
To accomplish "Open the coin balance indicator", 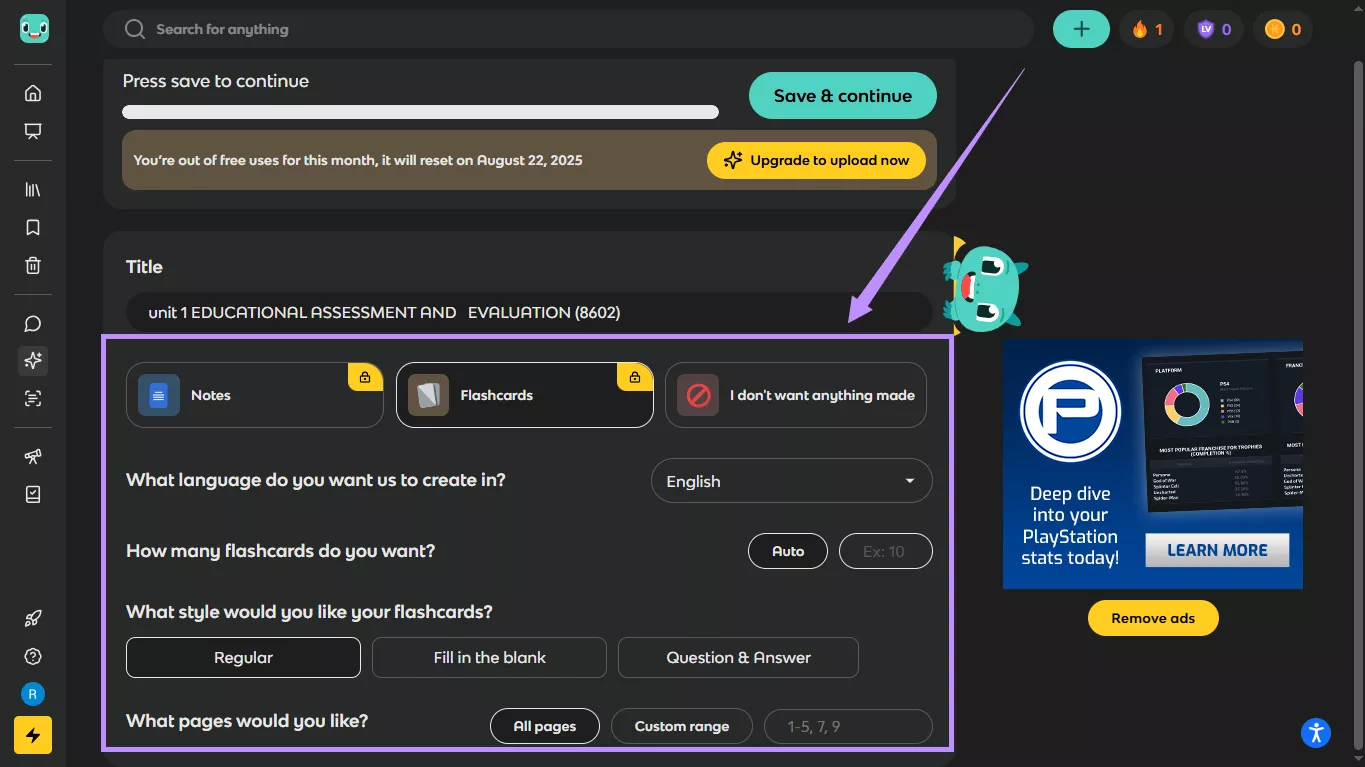I will tap(1282, 28).
